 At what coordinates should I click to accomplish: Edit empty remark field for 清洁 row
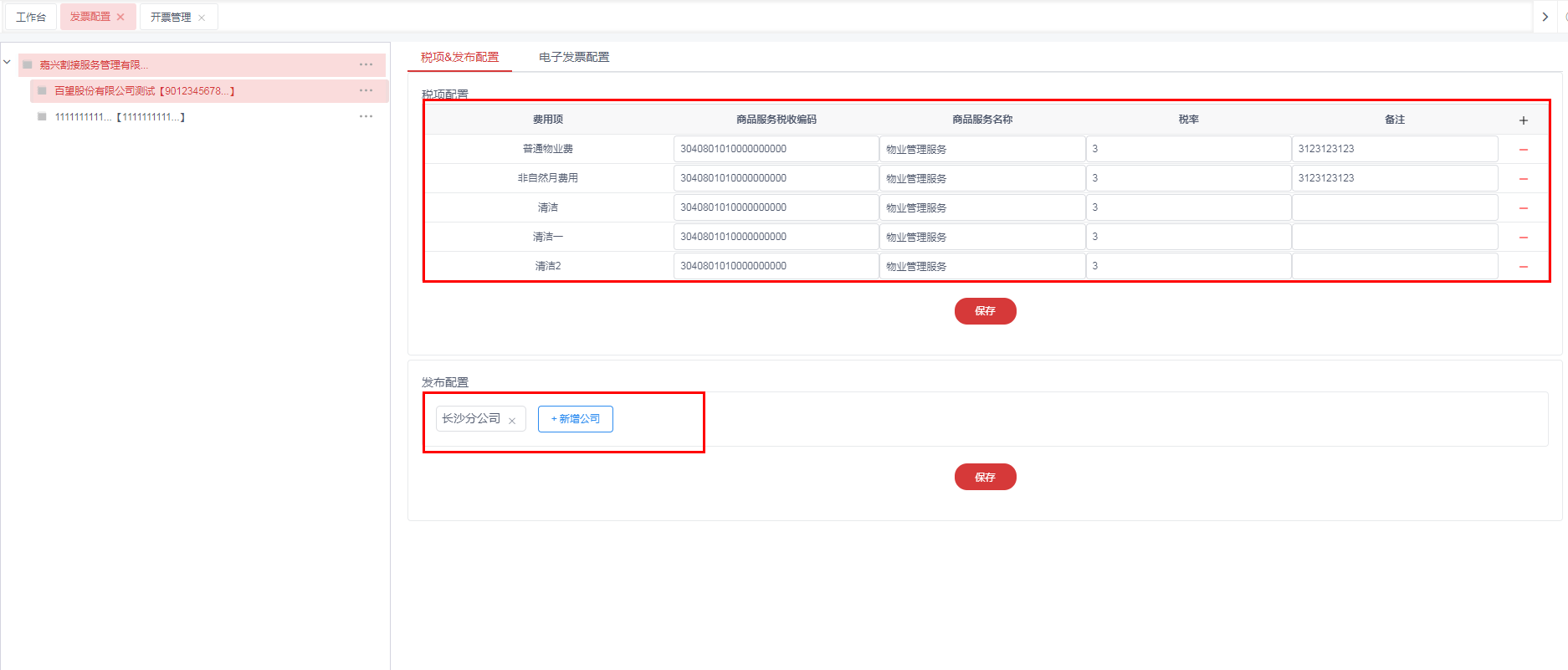point(1395,207)
